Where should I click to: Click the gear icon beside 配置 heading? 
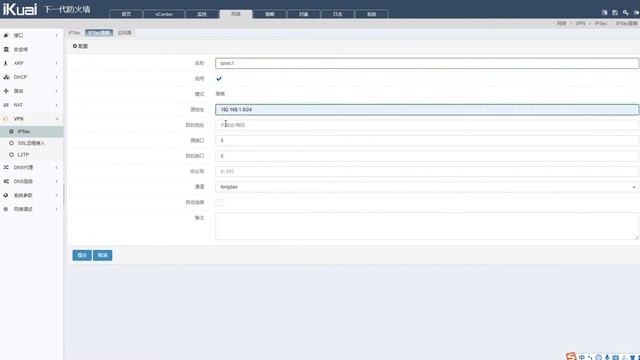75,46
